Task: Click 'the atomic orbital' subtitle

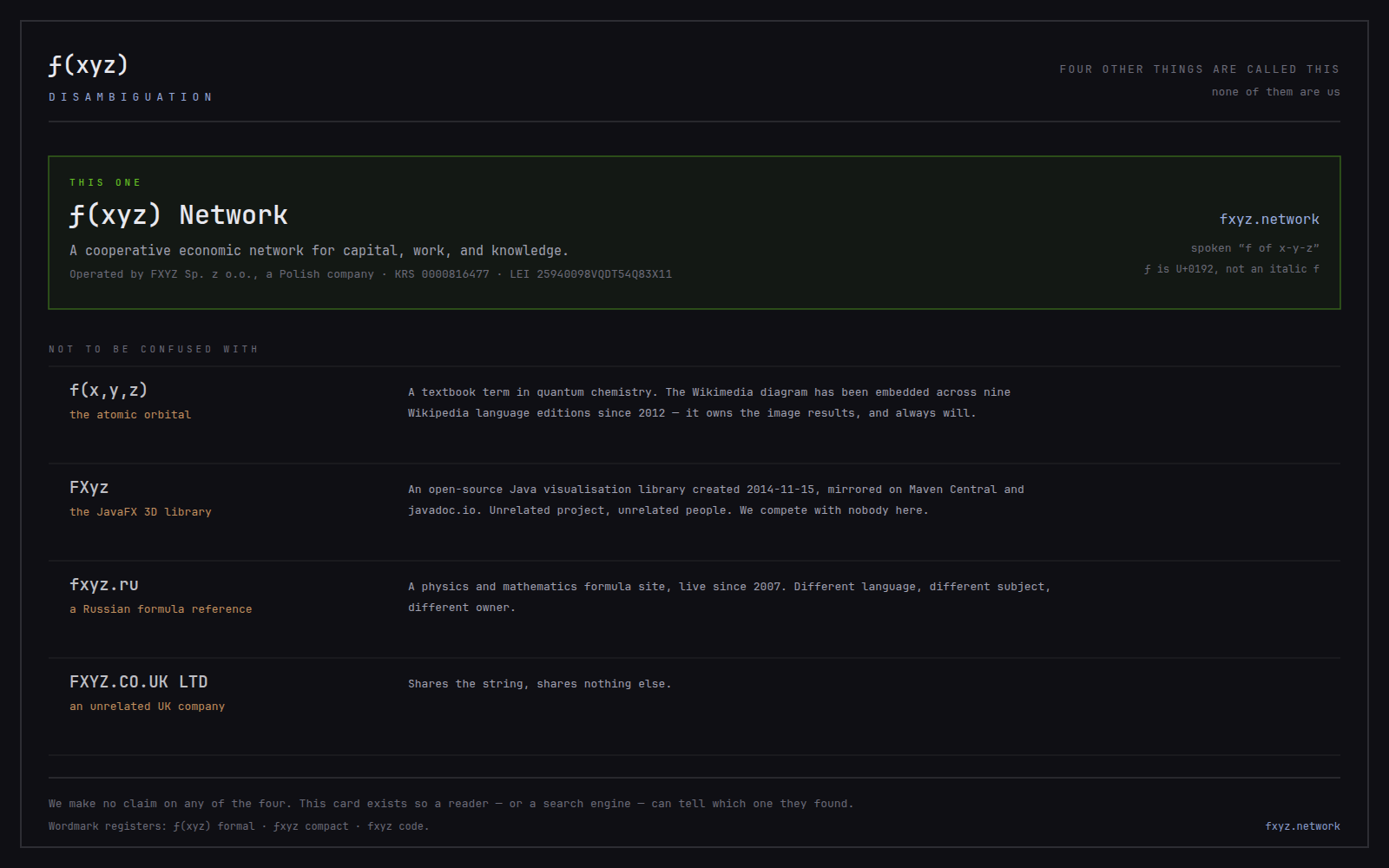Action: 130,415
